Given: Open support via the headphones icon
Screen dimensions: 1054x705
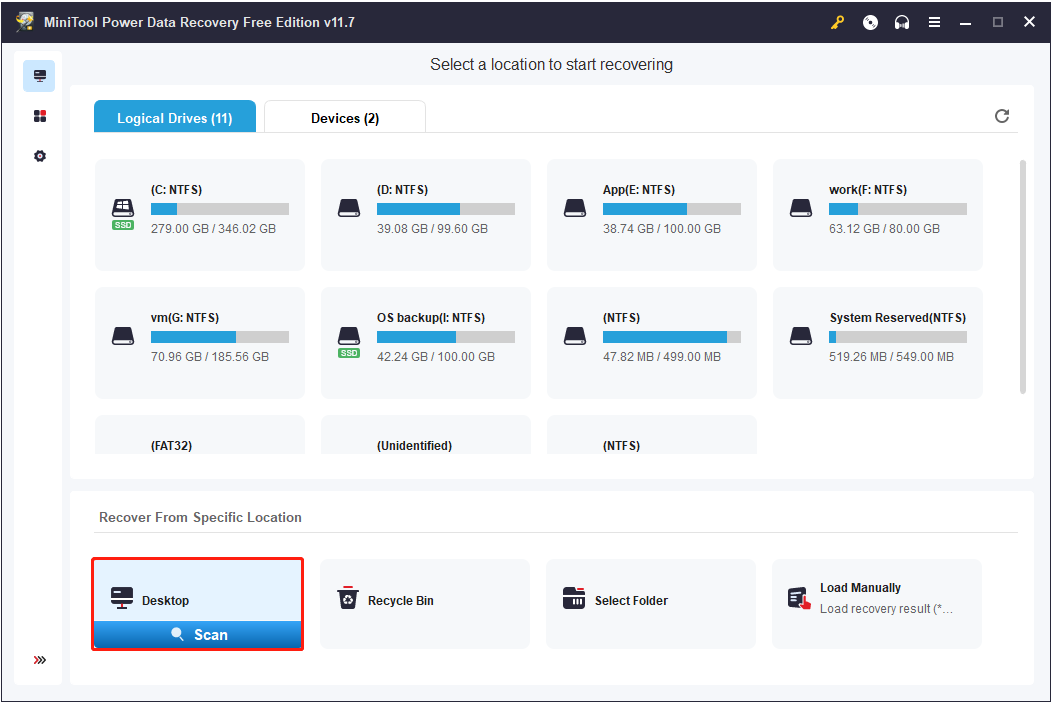Looking at the screenshot, I should (902, 21).
